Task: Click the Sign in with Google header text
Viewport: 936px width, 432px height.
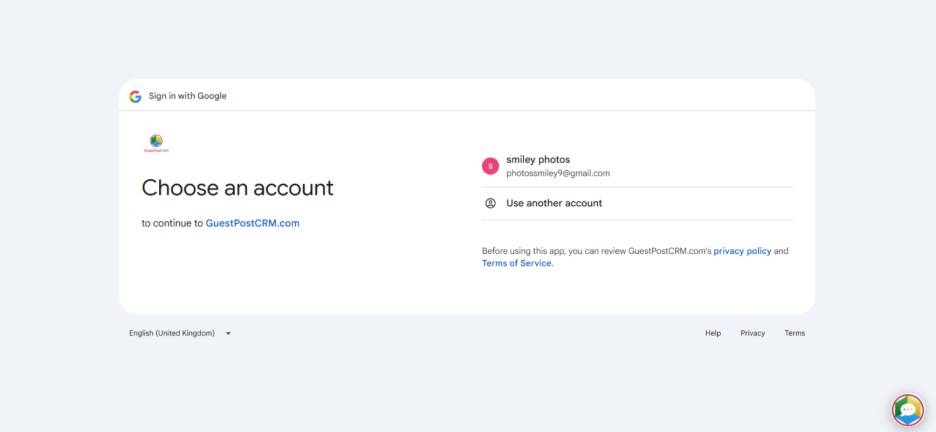Action: click(188, 96)
